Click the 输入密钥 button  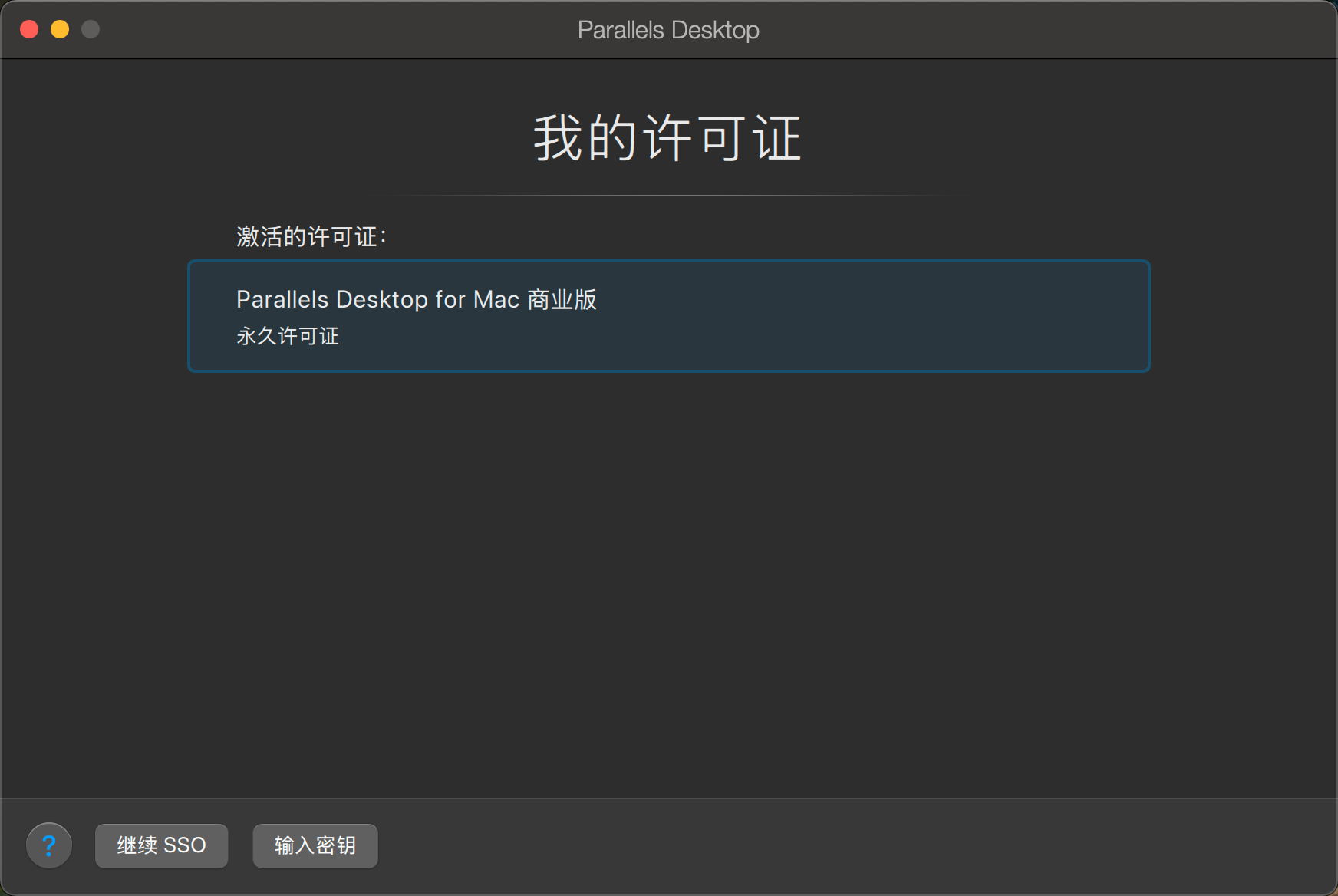coord(315,845)
